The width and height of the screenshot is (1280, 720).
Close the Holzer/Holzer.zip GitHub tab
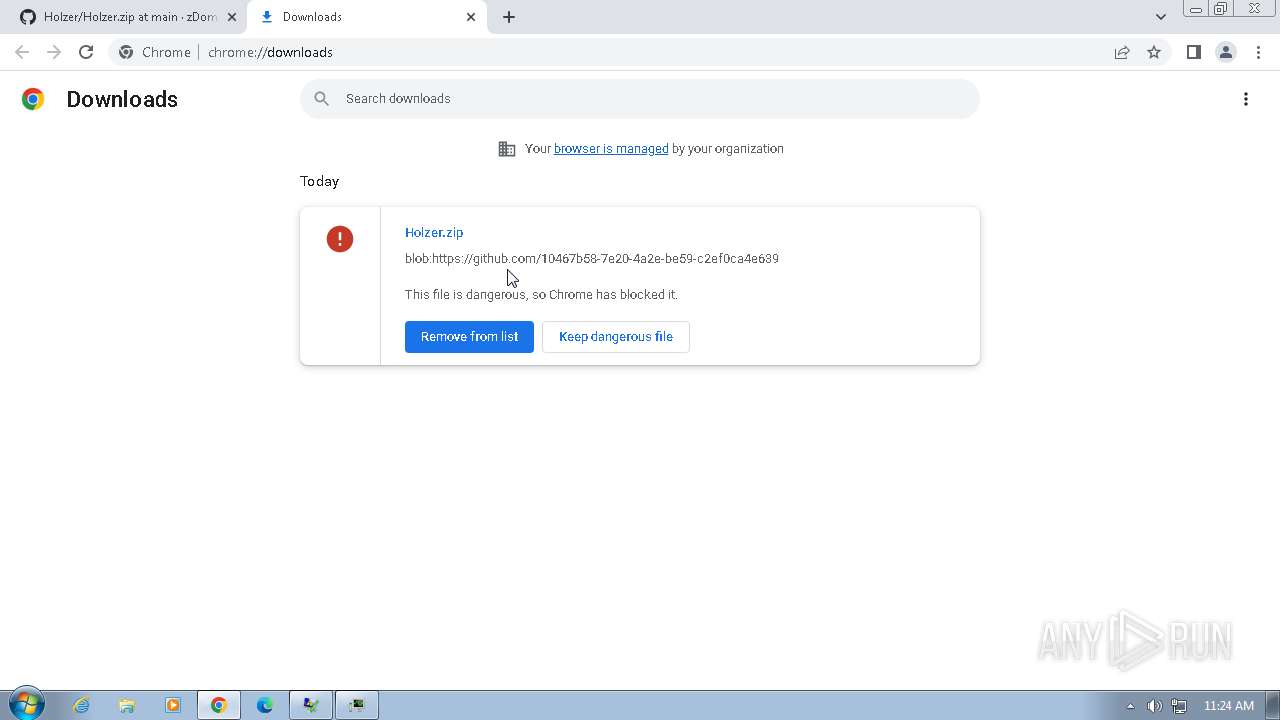click(231, 17)
